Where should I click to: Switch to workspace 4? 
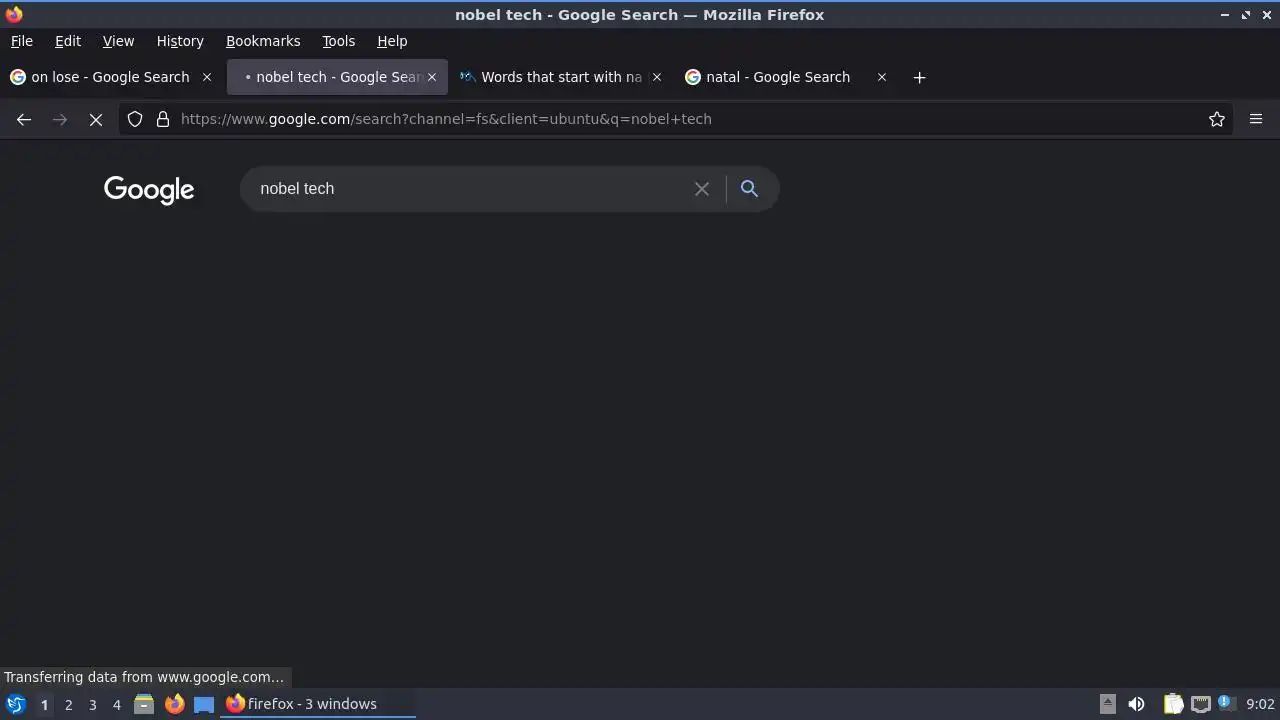(116, 705)
